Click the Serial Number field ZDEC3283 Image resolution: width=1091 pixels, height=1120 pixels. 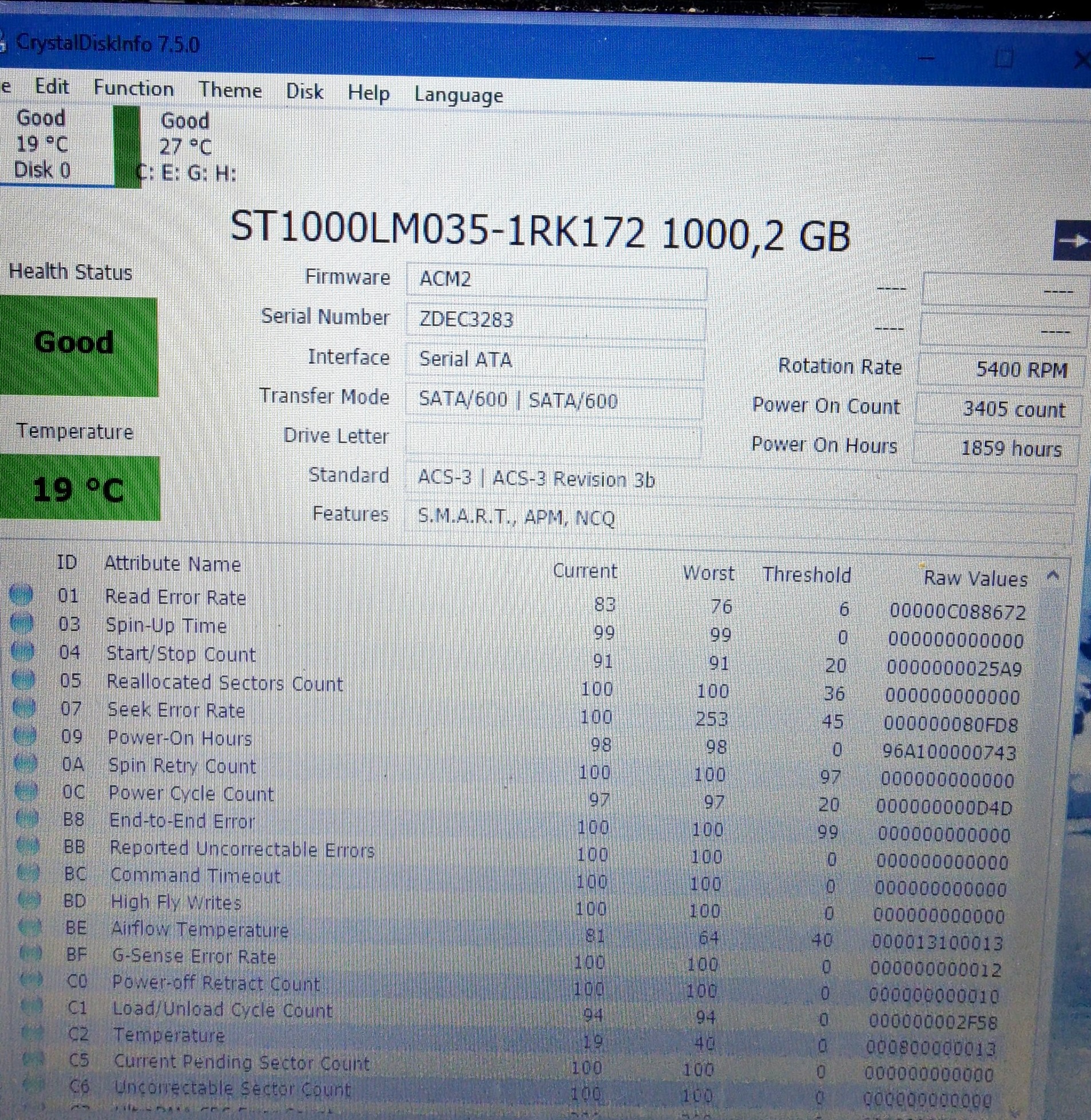click(556, 320)
